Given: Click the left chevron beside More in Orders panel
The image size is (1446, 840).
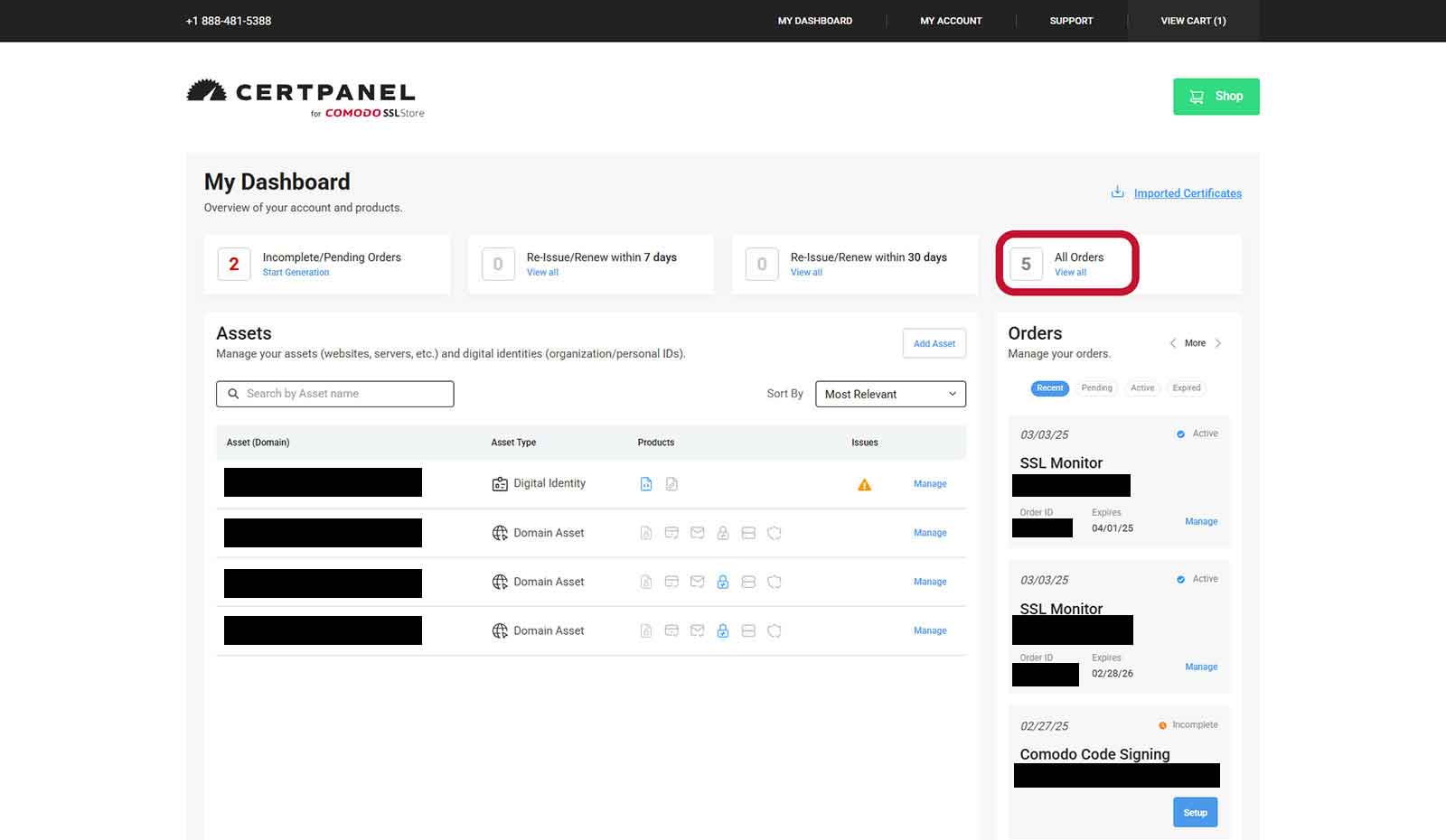Looking at the screenshot, I should tap(1172, 343).
